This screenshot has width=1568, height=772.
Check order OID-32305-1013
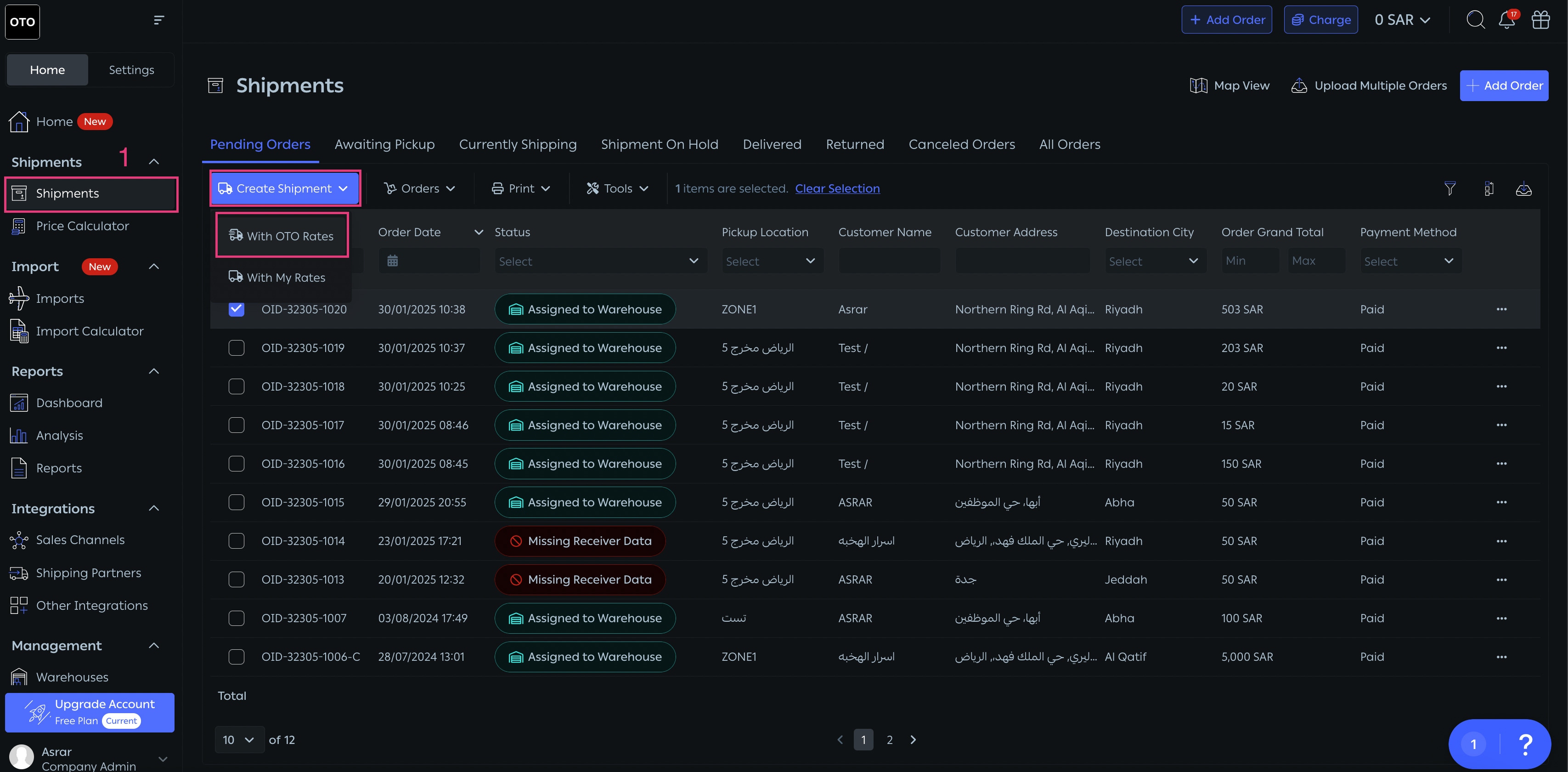tap(236, 579)
